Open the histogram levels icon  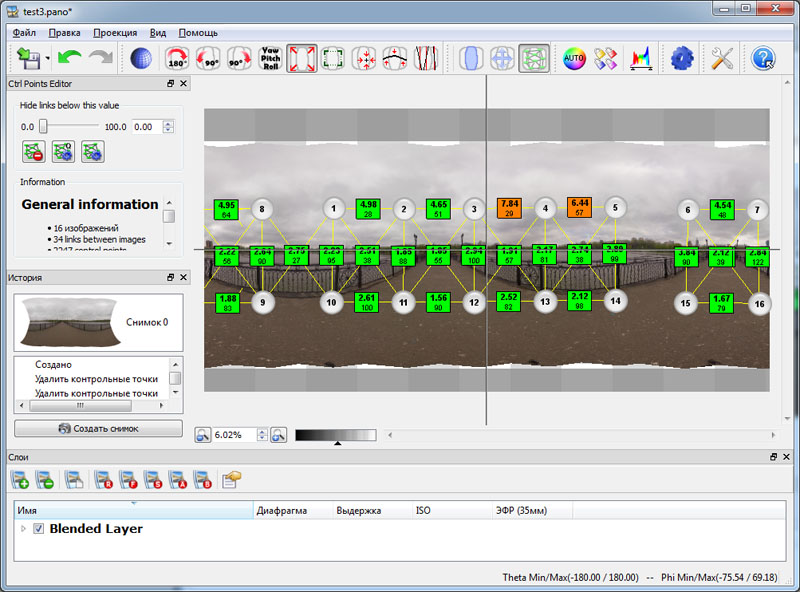tap(641, 58)
